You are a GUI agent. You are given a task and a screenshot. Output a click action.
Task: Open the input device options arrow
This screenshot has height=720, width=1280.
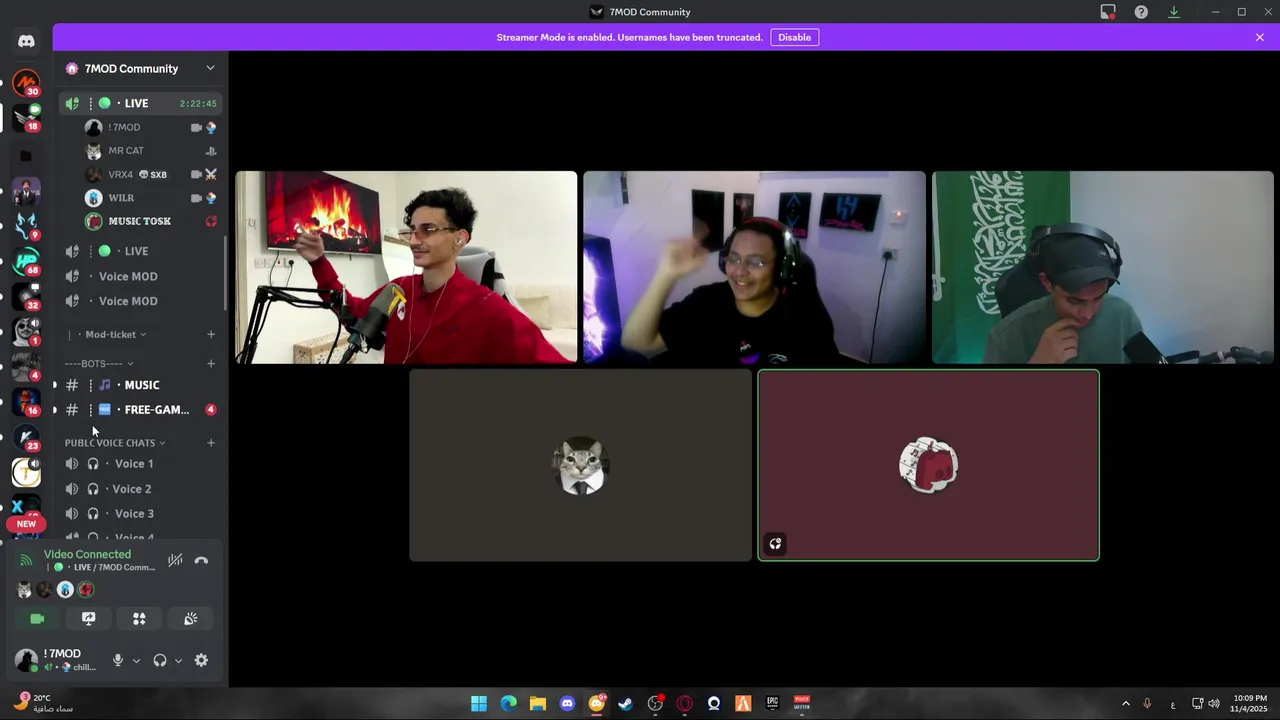tap(136, 660)
